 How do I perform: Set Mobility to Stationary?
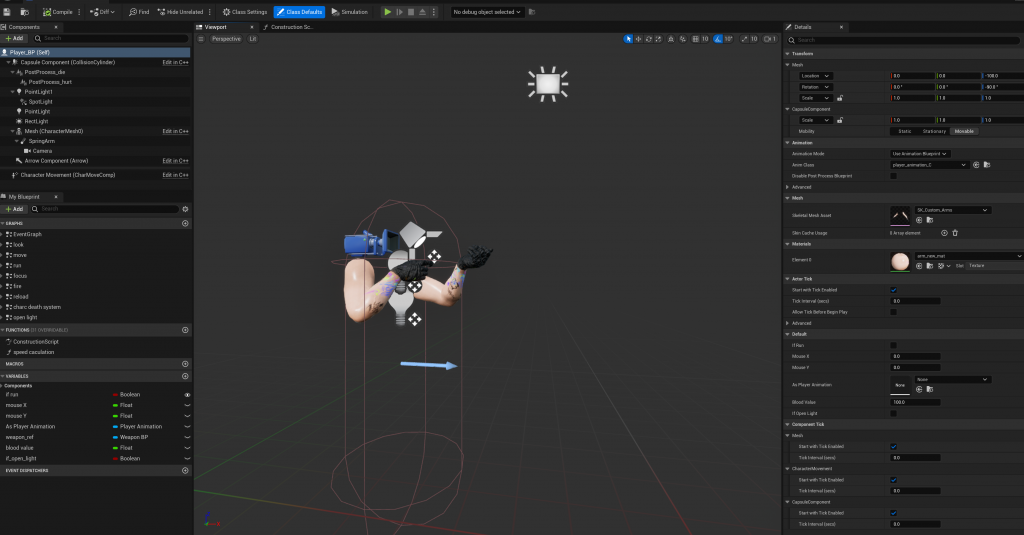point(934,131)
